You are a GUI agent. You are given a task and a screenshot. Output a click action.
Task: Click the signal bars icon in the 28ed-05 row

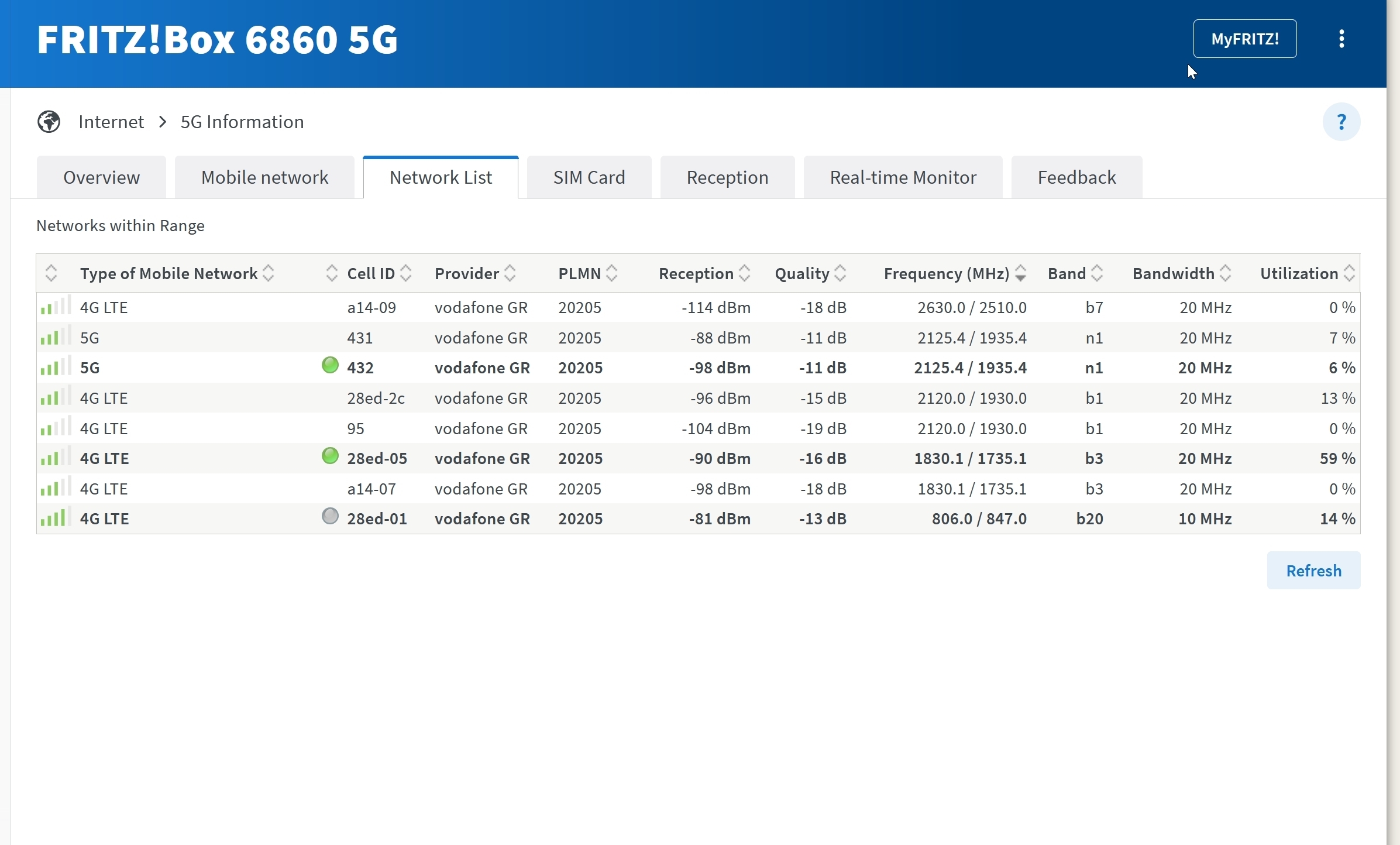click(56, 456)
